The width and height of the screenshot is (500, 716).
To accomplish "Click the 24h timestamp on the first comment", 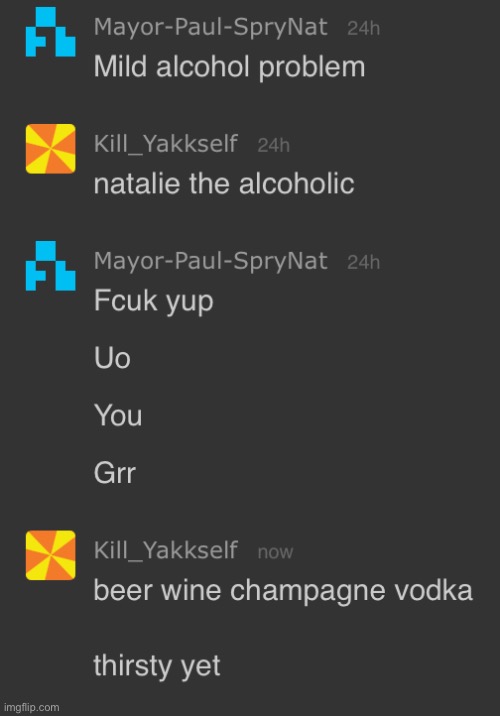I will coord(363,28).
